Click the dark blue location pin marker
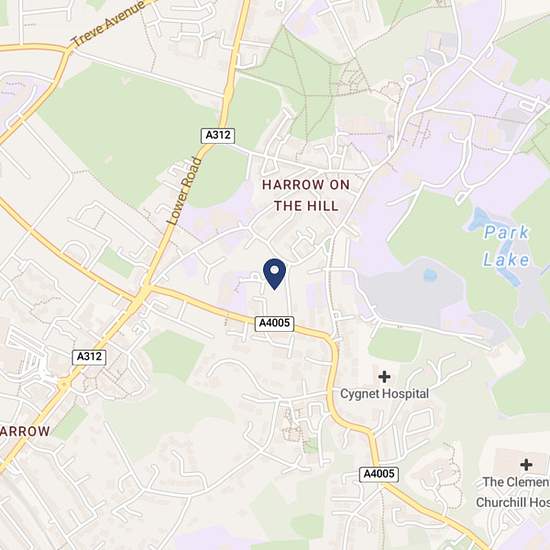 click(275, 274)
